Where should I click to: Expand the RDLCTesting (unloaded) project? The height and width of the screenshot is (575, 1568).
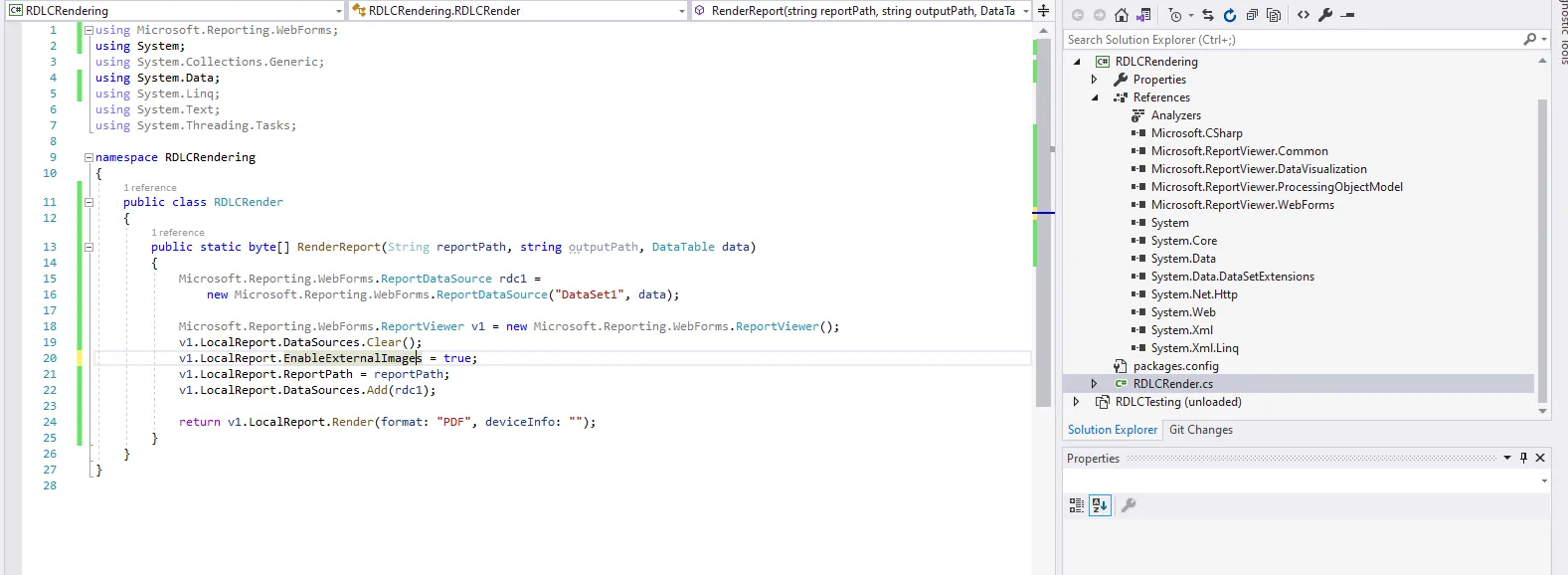click(1077, 402)
